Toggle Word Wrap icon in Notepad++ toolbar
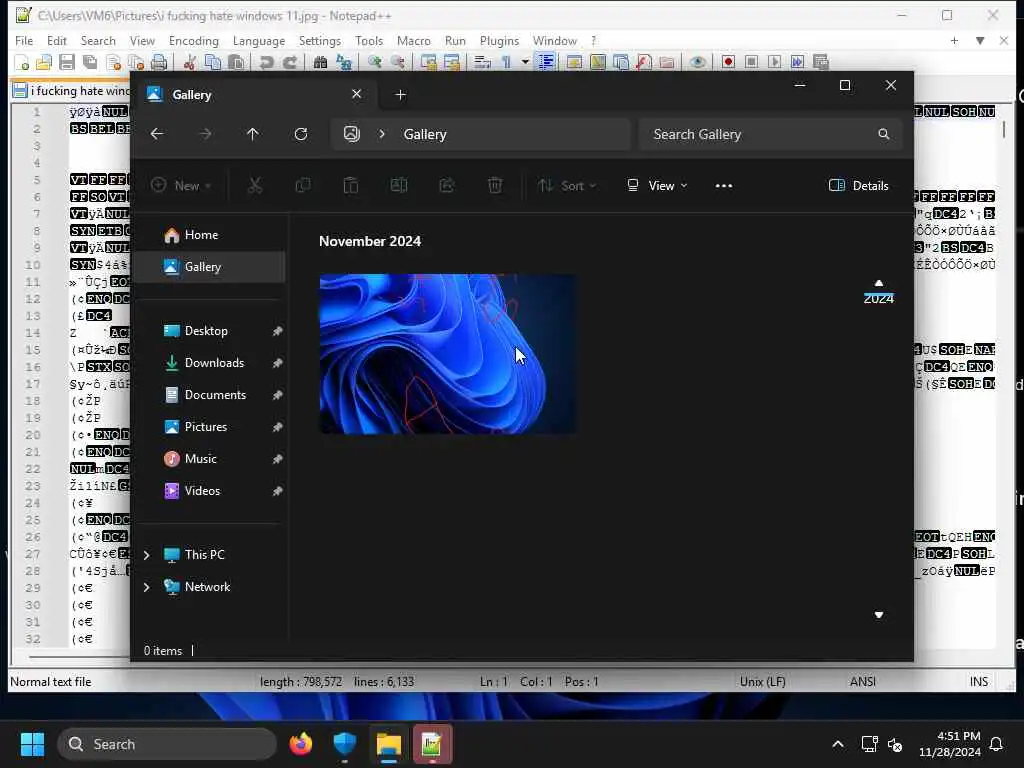The height and width of the screenshot is (768, 1024). tap(482, 62)
